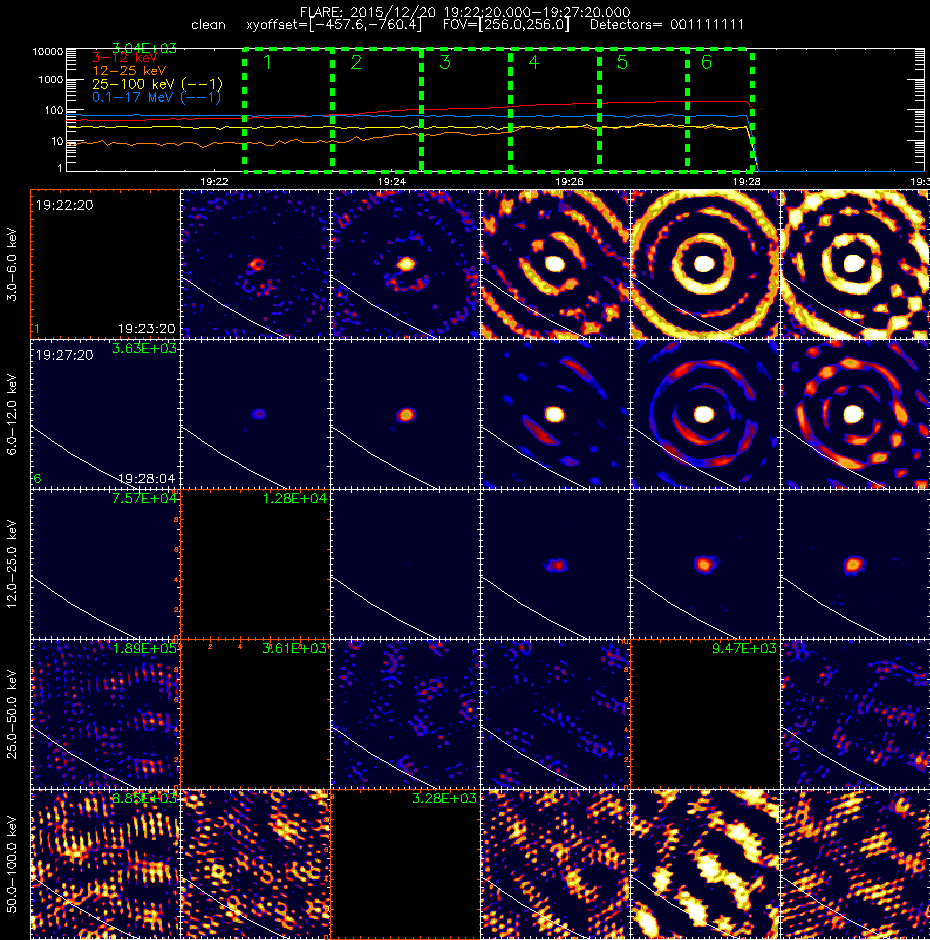The width and height of the screenshot is (930, 940).
Task: Select the FLARE date and time title
Action: click(465, 12)
